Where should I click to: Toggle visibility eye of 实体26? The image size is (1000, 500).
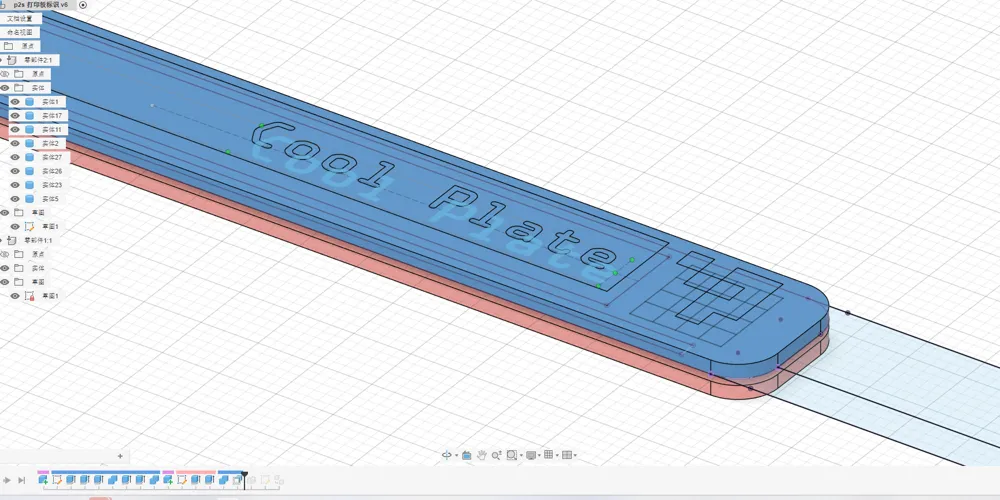(15, 172)
